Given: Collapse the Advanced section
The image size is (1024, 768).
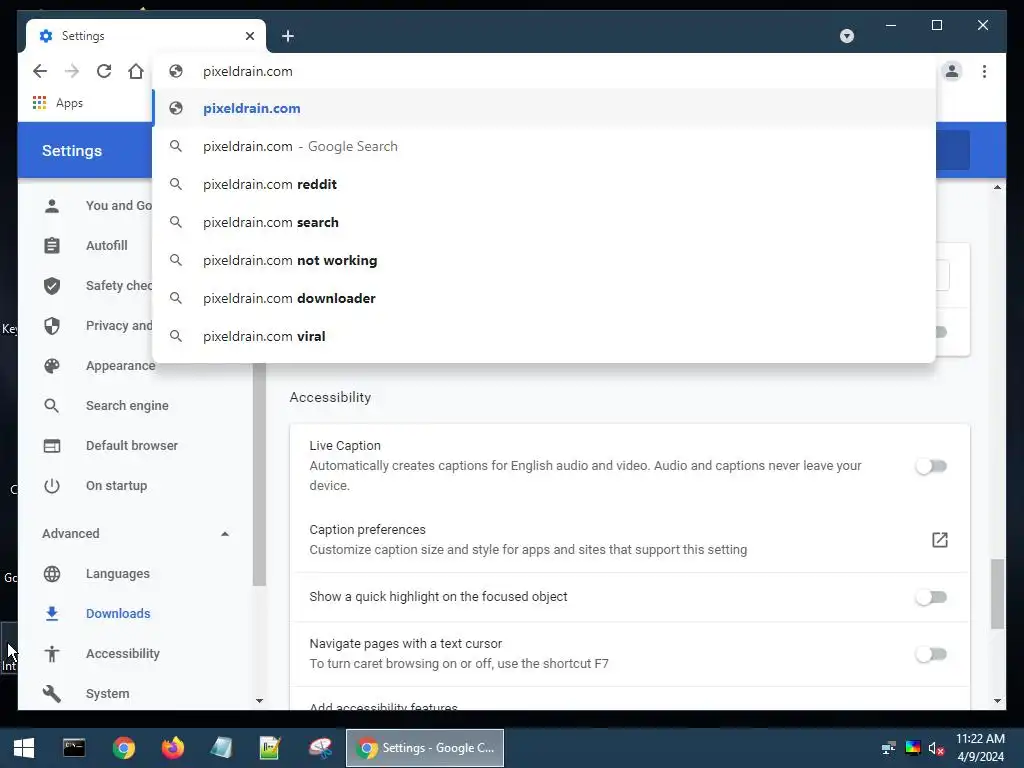Looking at the screenshot, I should click(x=225, y=534).
